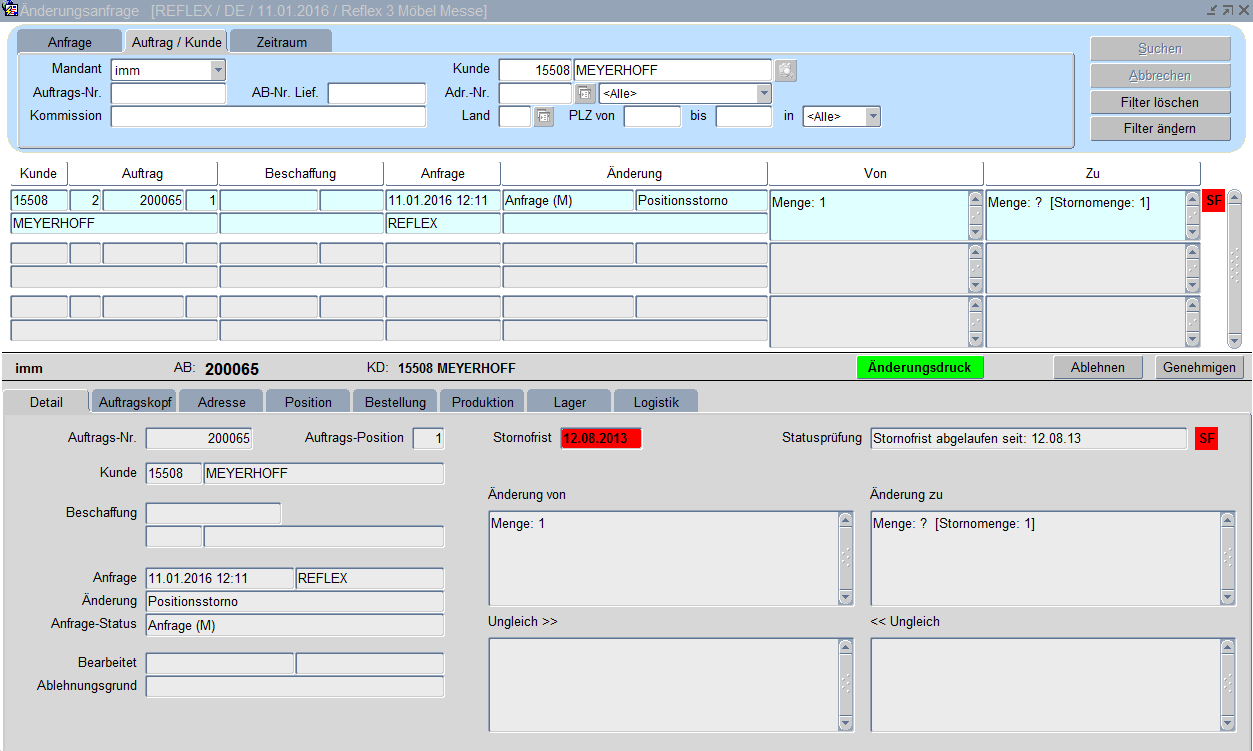Click the green Änderungsdruck button
Image resolution: width=1253 pixels, height=751 pixels.
(919, 367)
